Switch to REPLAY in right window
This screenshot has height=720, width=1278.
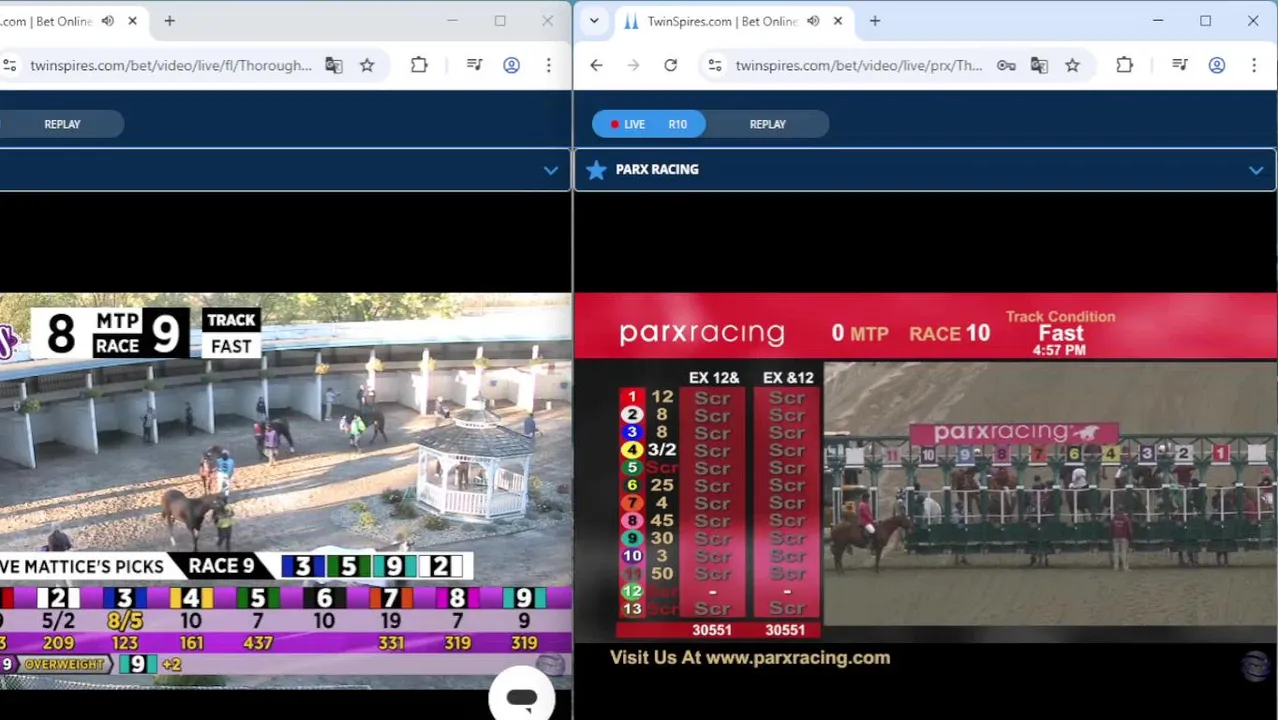[x=768, y=124]
